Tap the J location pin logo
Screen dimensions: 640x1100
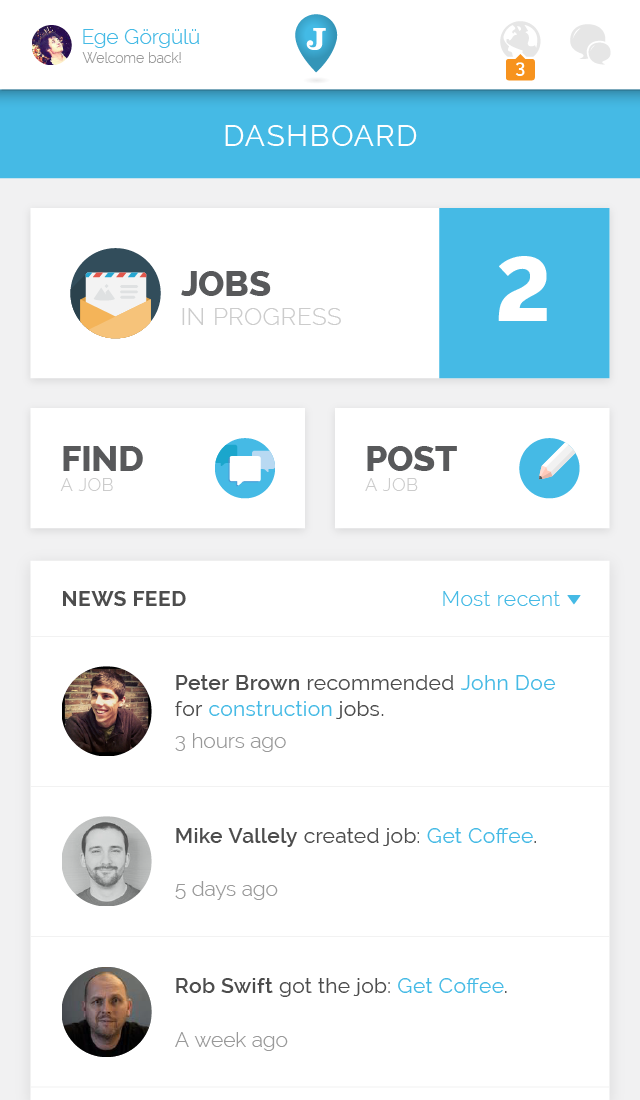pos(316,43)
